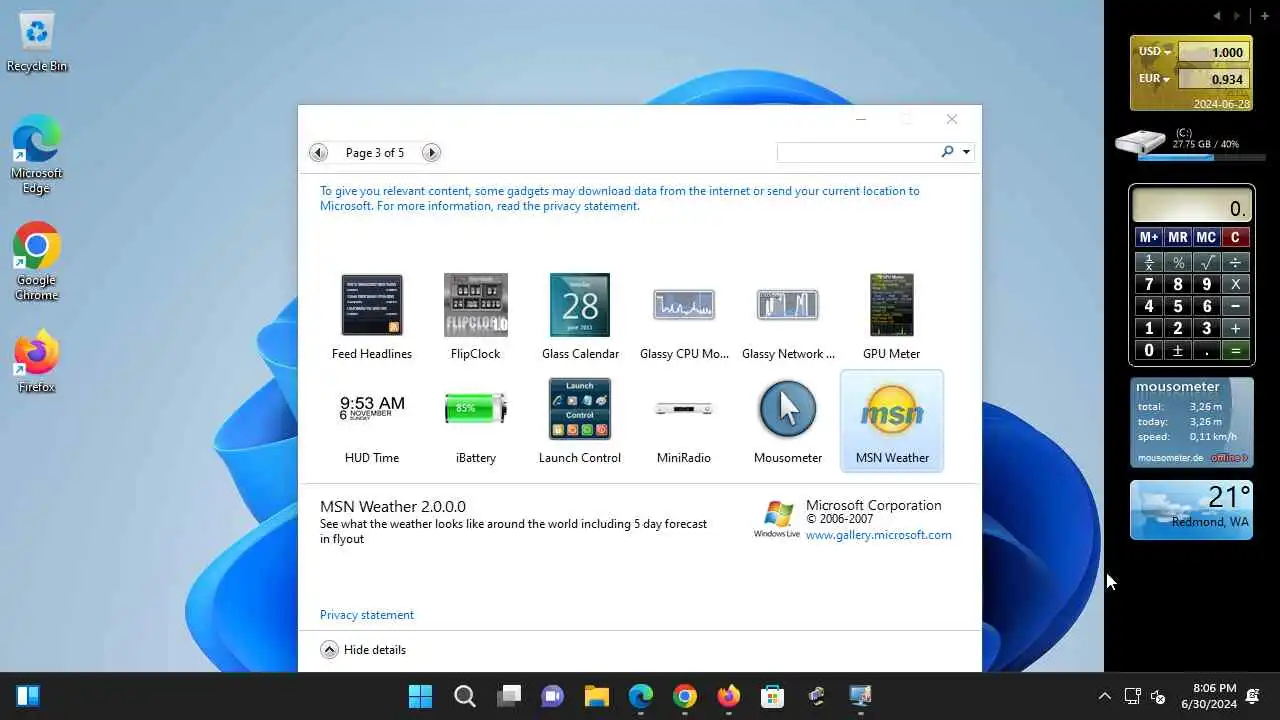
Task: Select the Glassy CPU Monitor gadget
Action: [684, 316]
